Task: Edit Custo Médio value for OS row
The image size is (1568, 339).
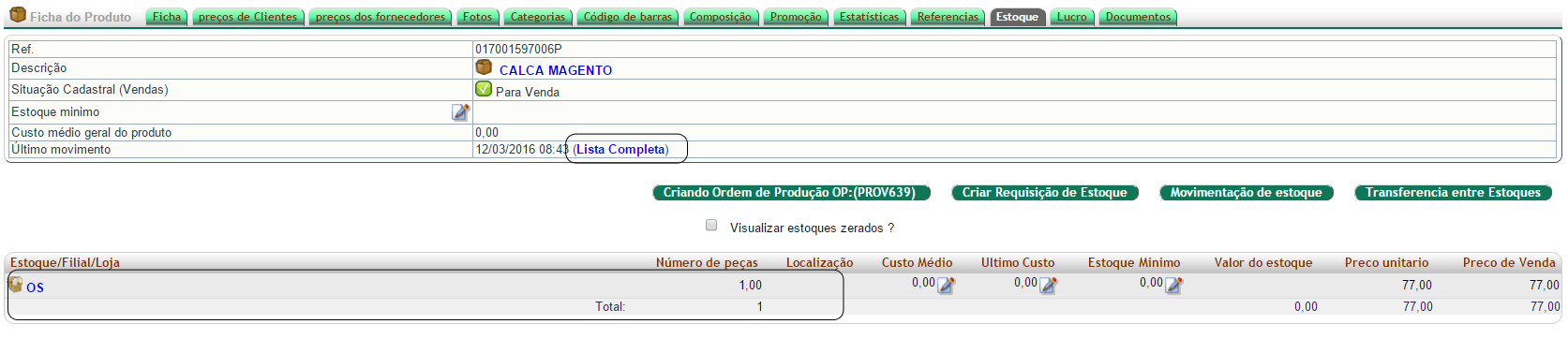Action: pyautogui.click(x=946, y=286)
